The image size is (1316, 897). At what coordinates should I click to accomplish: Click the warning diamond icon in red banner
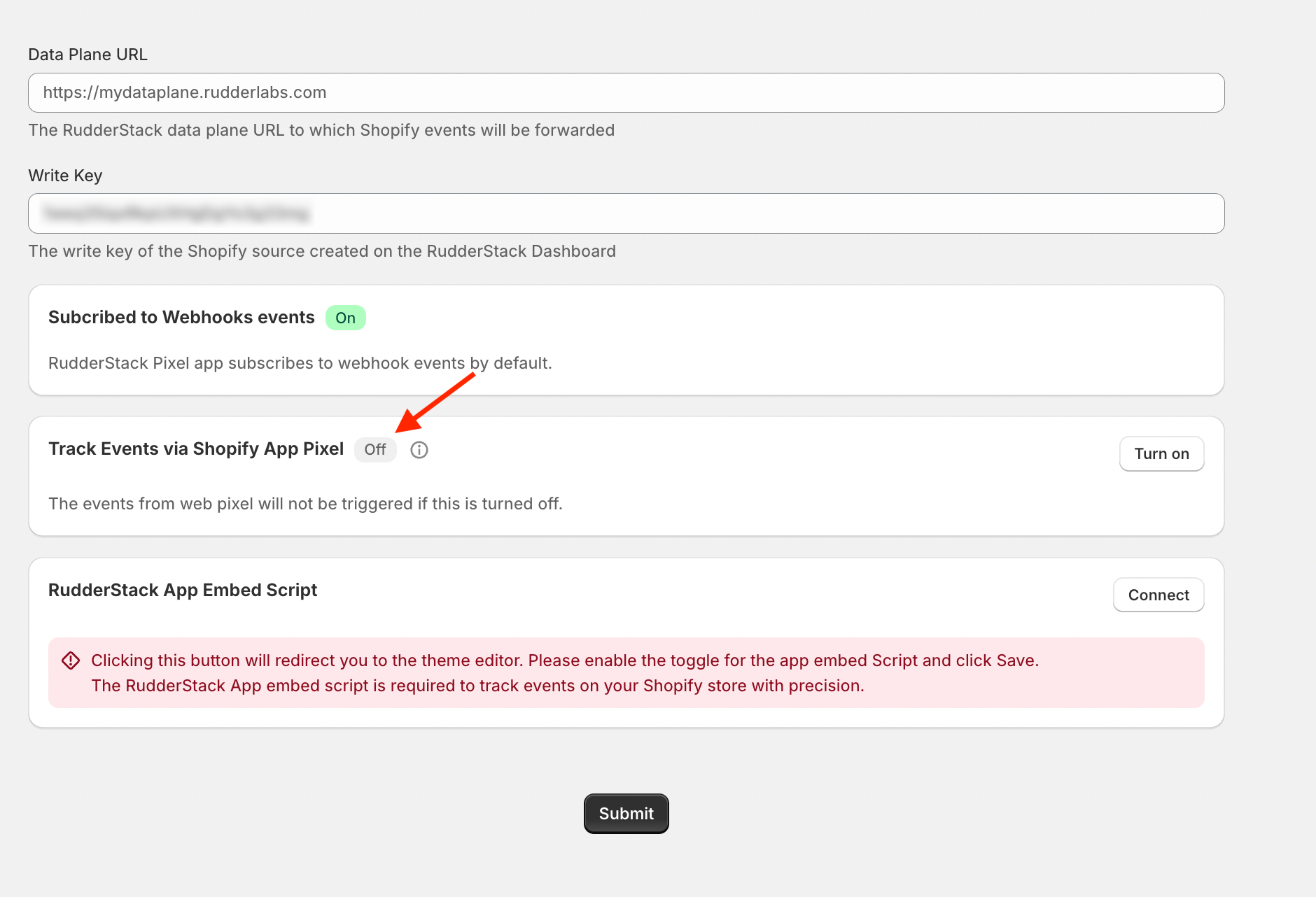(x=71, y=661)
